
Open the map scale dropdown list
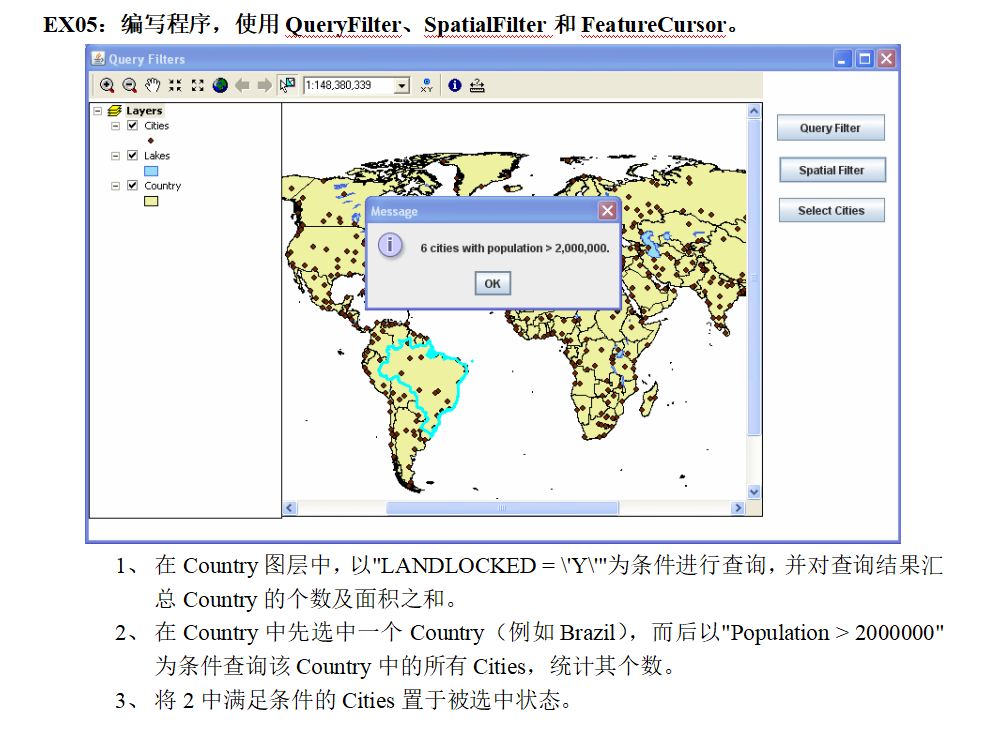401,85
